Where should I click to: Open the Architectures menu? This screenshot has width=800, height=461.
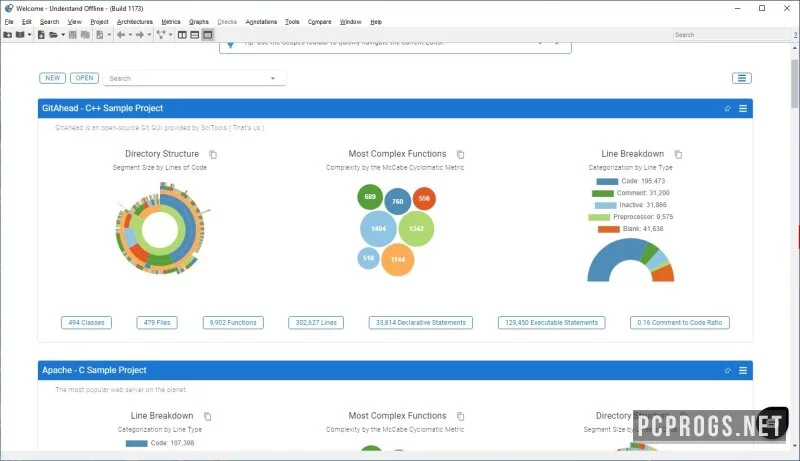click(x=135, y=22)
